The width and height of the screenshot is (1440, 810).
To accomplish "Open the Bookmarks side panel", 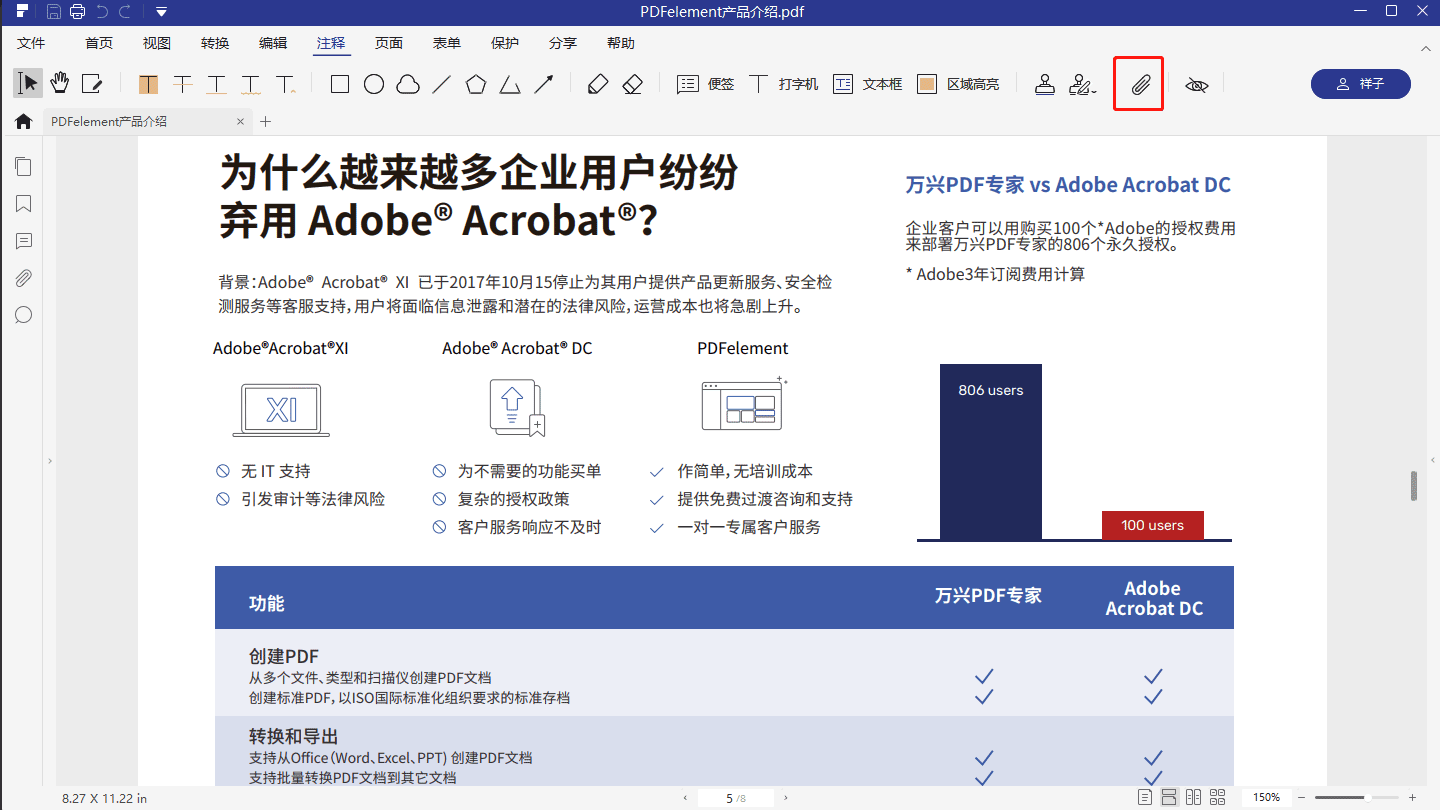I will [23, 204].
